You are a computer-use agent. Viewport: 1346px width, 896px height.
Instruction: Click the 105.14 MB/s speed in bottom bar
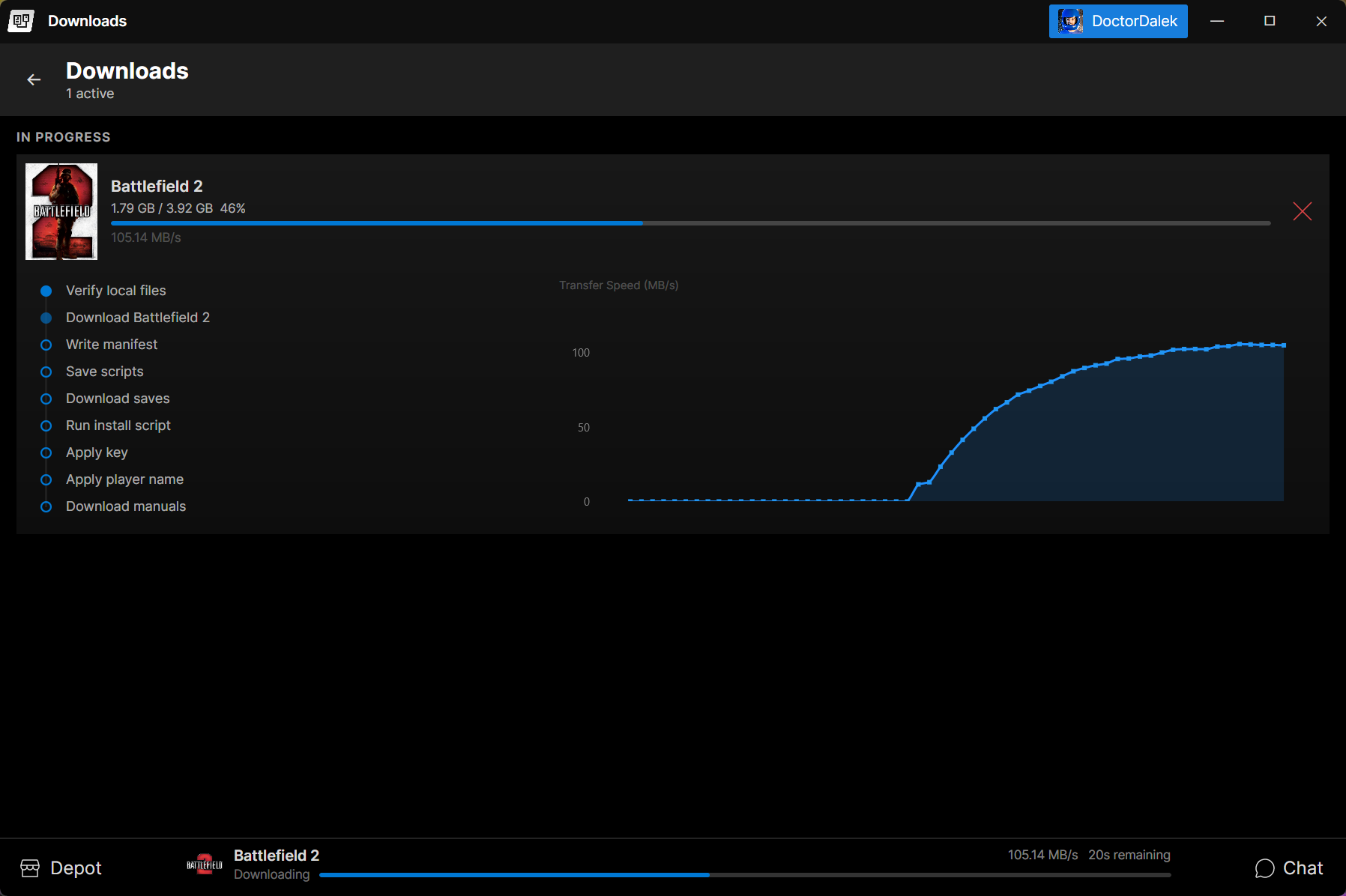[x=1042, y=855]
